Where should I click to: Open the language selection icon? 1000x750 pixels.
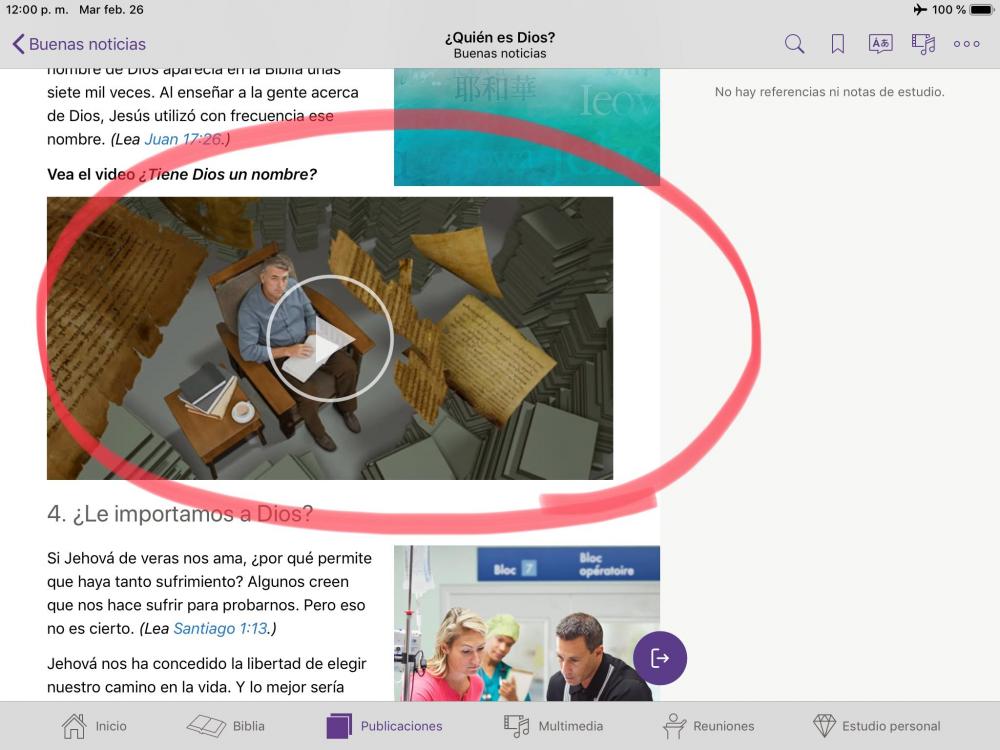[x=880, y=44]
